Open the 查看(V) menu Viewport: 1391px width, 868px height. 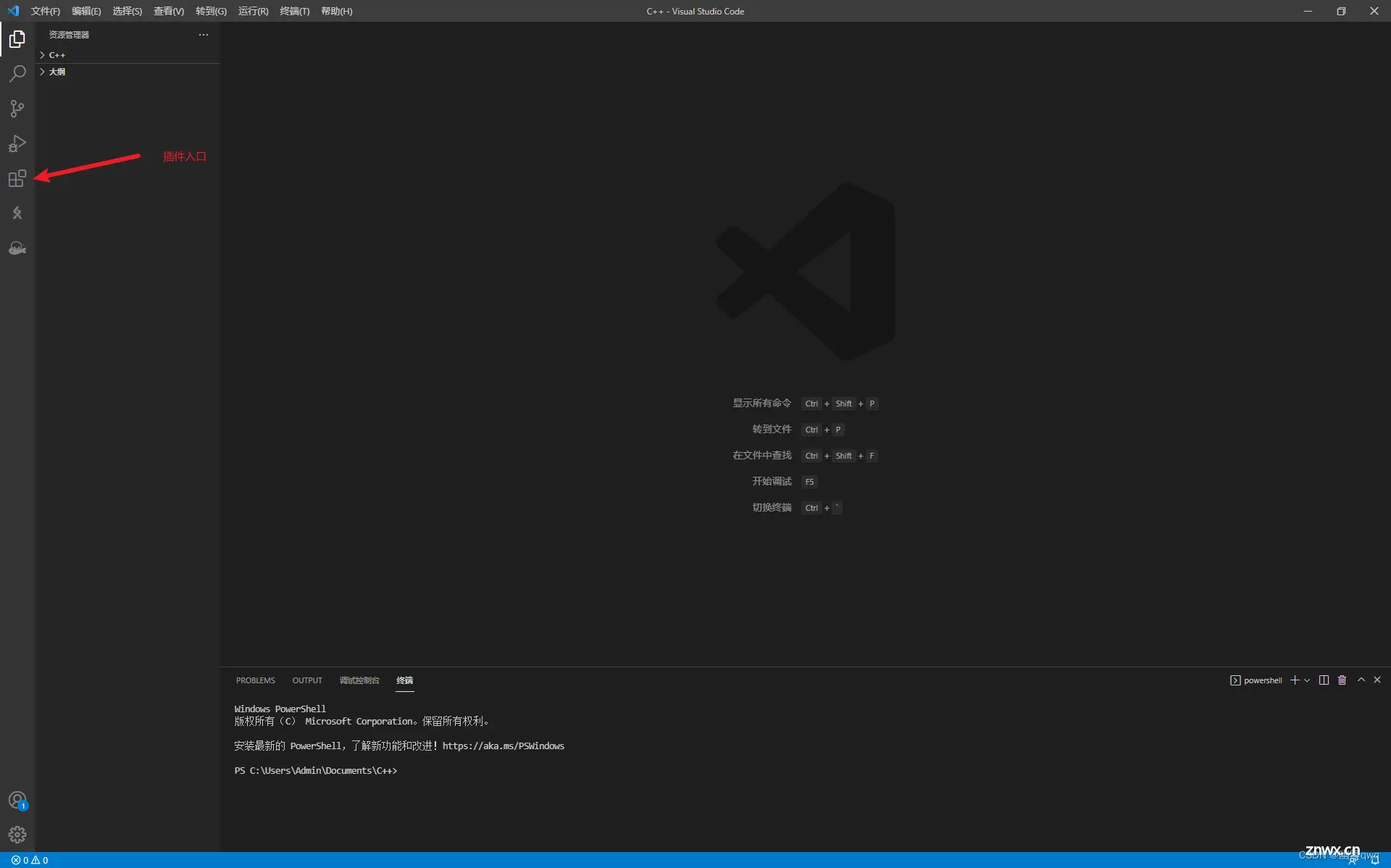click(x=168, y=11)
